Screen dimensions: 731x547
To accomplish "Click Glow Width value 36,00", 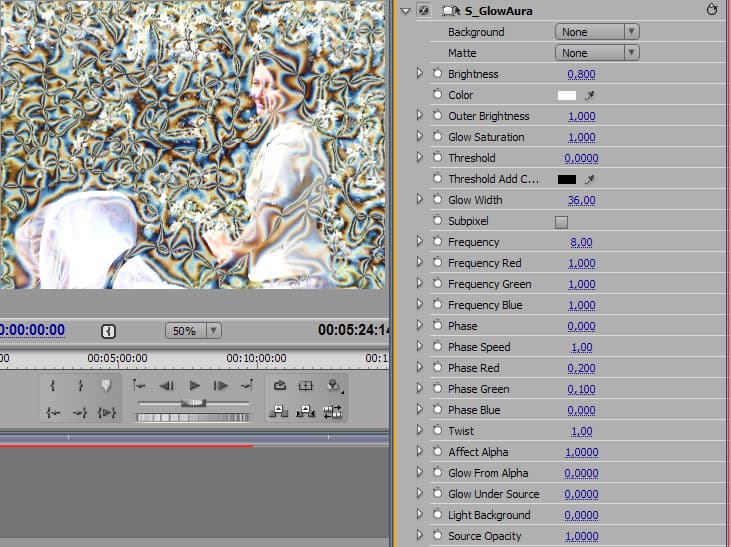I will click(x=581, y=200).
